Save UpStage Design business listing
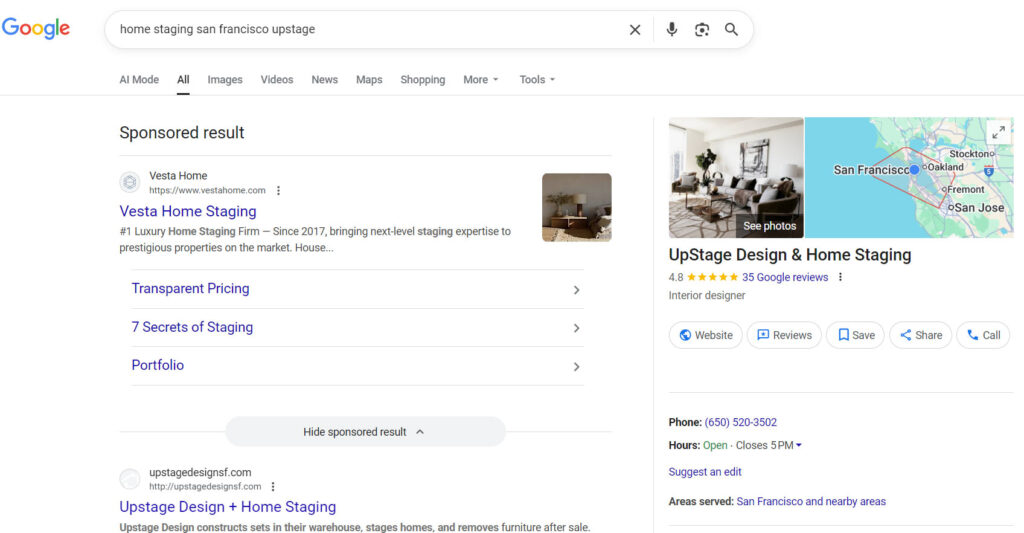1024x533 pixels. pyautogui.click(x=856, y=335)
